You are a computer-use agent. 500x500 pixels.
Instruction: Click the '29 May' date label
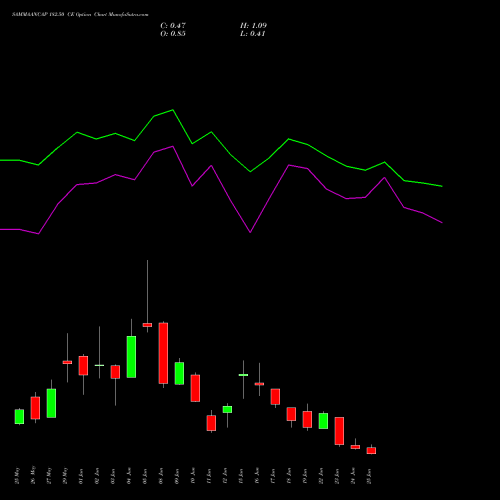pyautogui.click(x=66, y=476)
